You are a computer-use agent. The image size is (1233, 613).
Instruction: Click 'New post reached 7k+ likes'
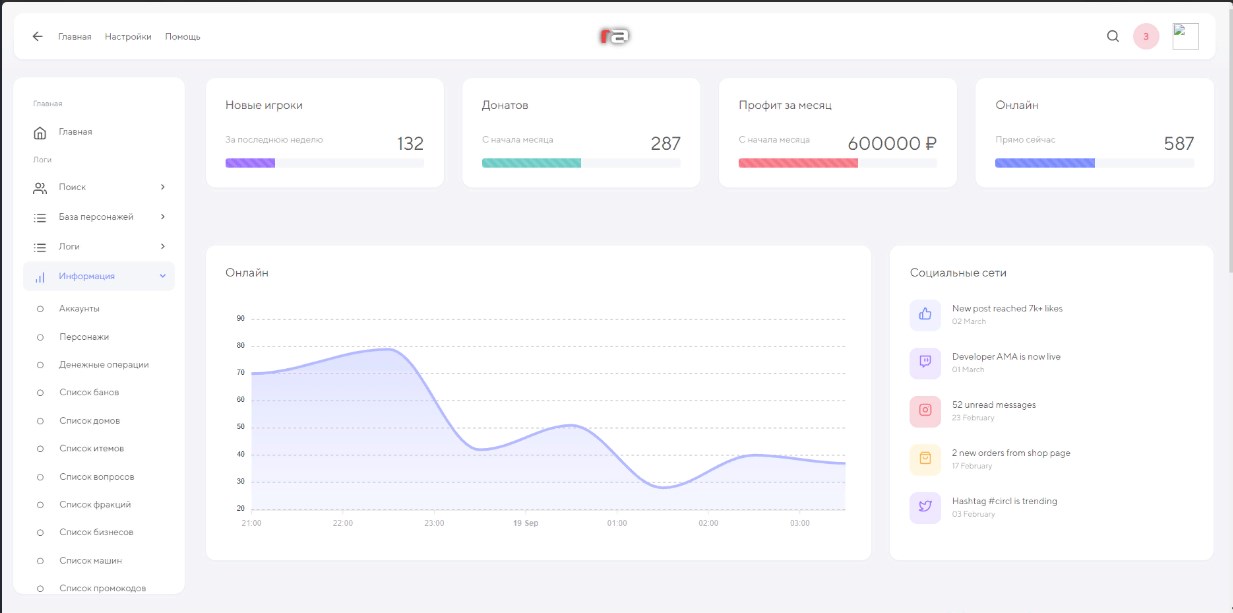1007,308
